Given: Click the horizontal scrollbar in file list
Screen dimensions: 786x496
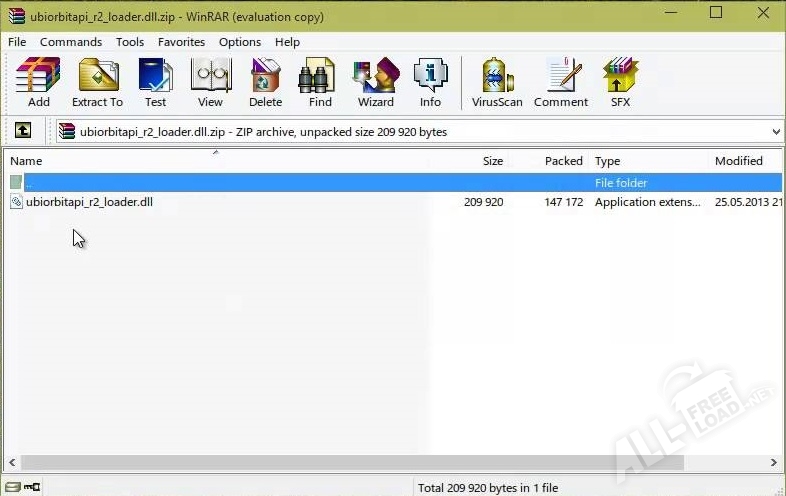Looking at the screenshot, I should point(352,463).
